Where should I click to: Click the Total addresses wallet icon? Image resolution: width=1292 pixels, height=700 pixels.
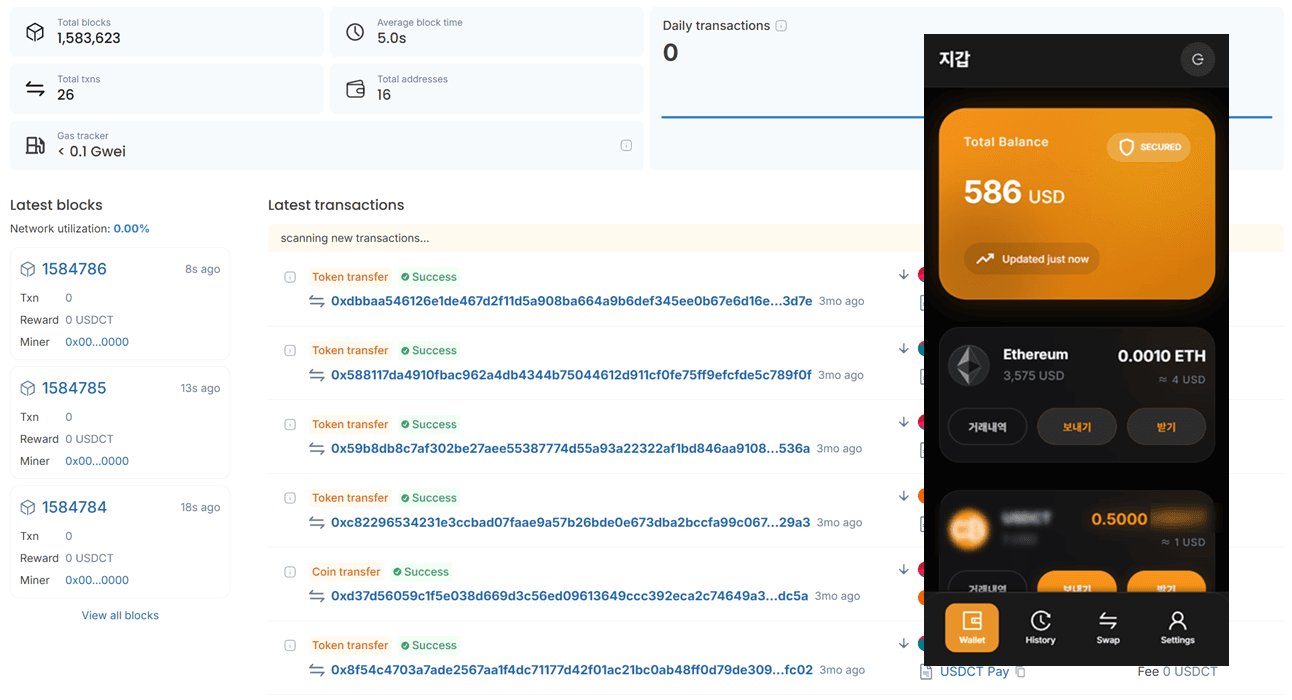click(355, 89)
